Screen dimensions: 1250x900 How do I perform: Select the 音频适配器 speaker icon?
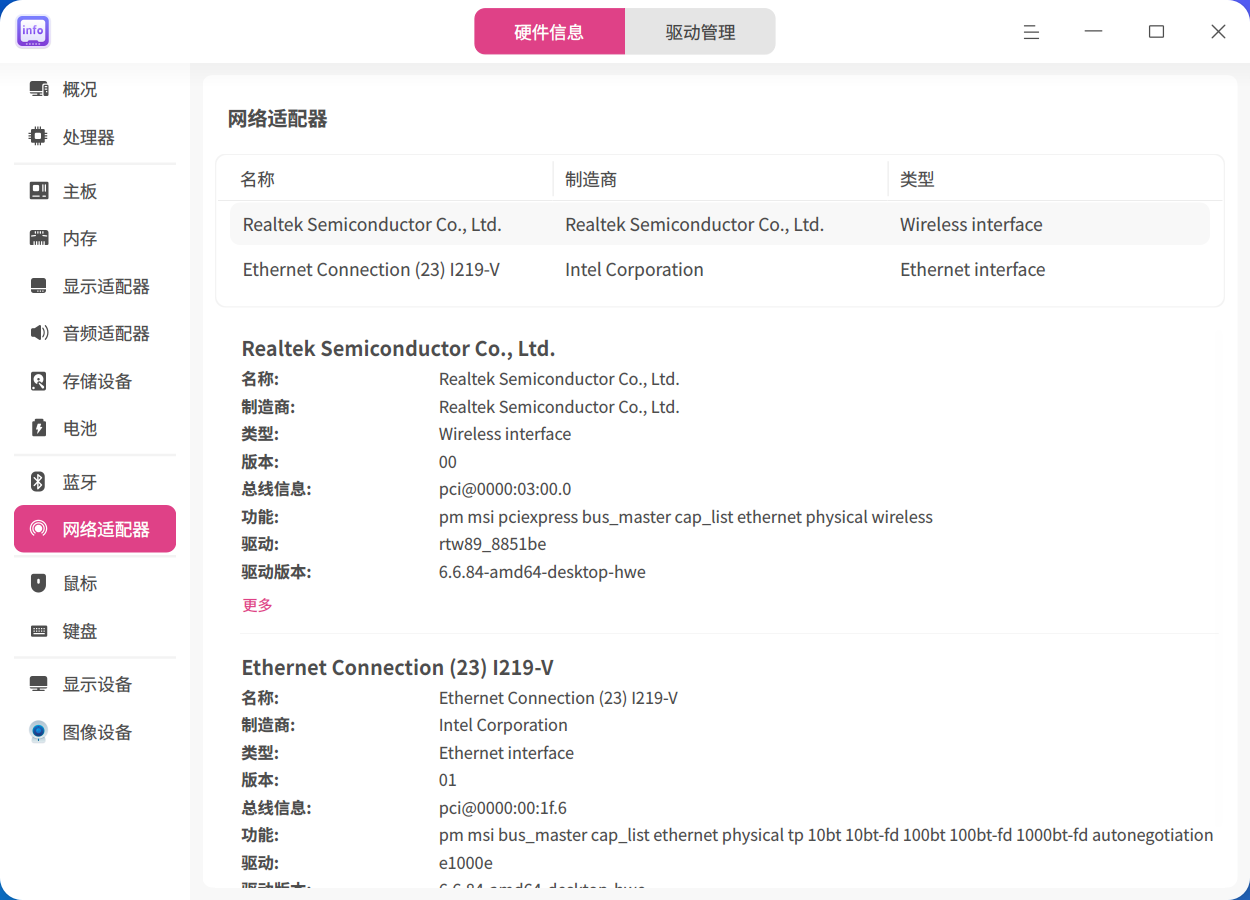coord(39,333)
